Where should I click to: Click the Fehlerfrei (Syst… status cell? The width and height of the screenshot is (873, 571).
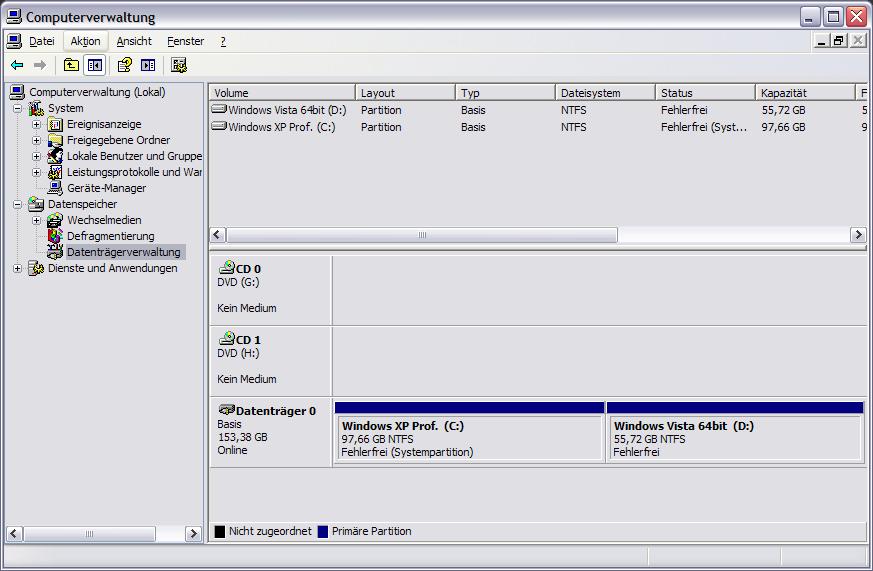point(704,127)
